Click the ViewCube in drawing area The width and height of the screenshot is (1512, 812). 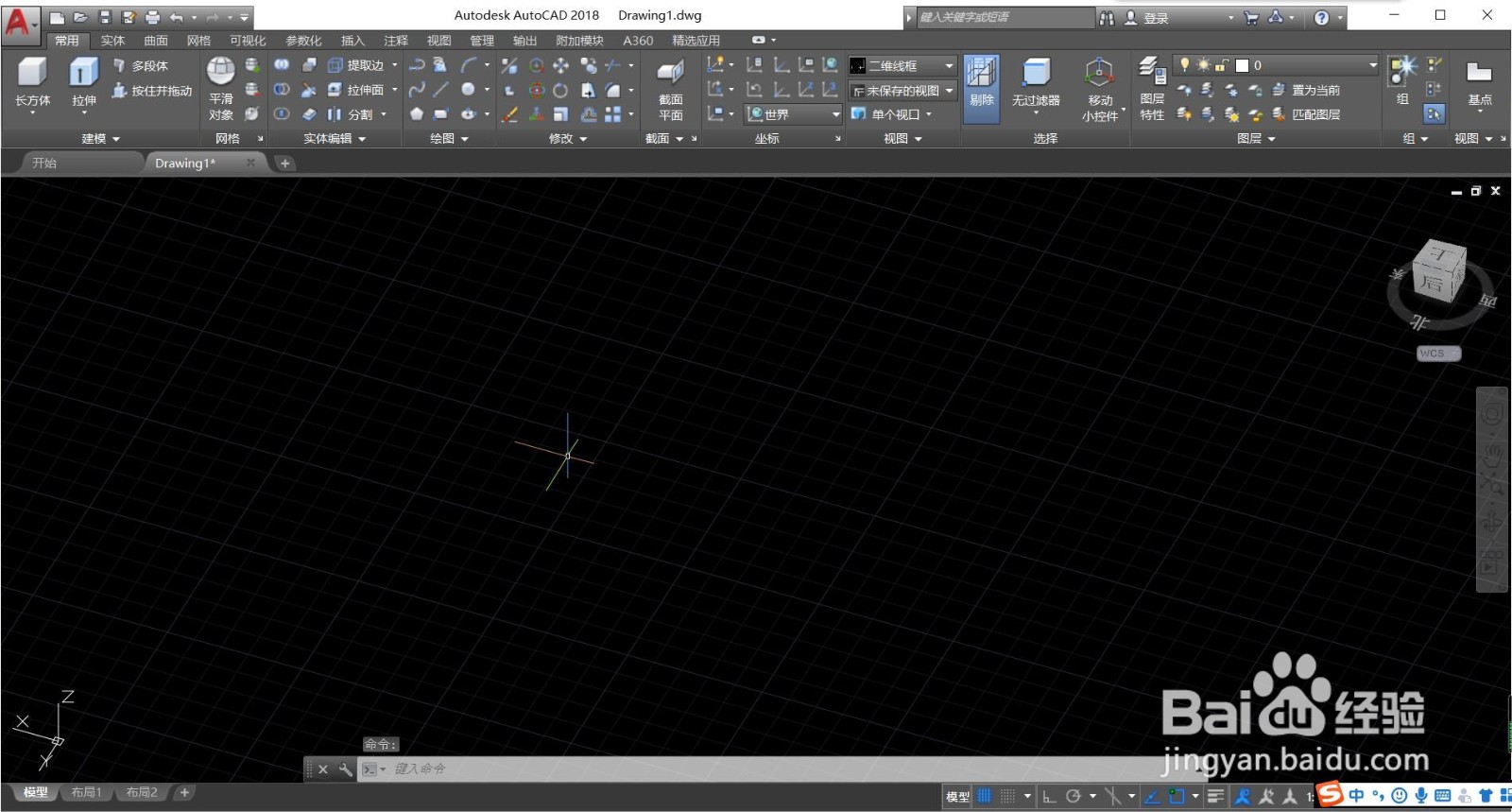1438,271
